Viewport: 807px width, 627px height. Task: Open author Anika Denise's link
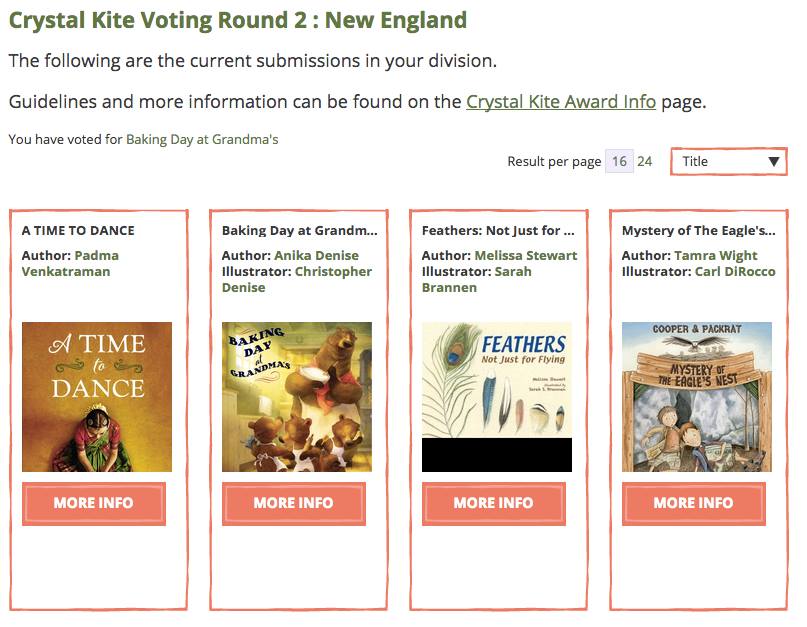click(316, 256)
